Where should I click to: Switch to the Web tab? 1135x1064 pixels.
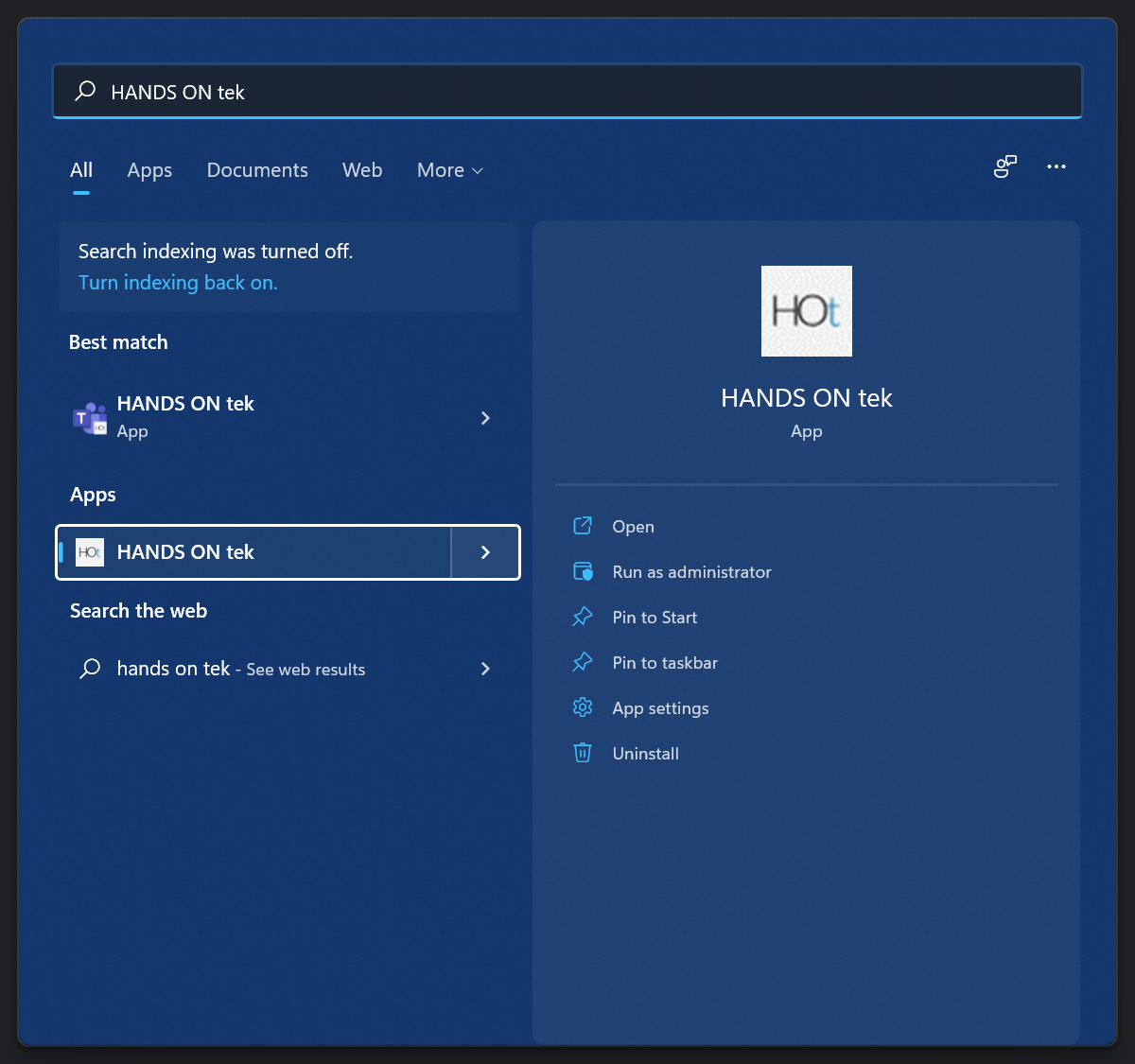[x=362, y=170]
